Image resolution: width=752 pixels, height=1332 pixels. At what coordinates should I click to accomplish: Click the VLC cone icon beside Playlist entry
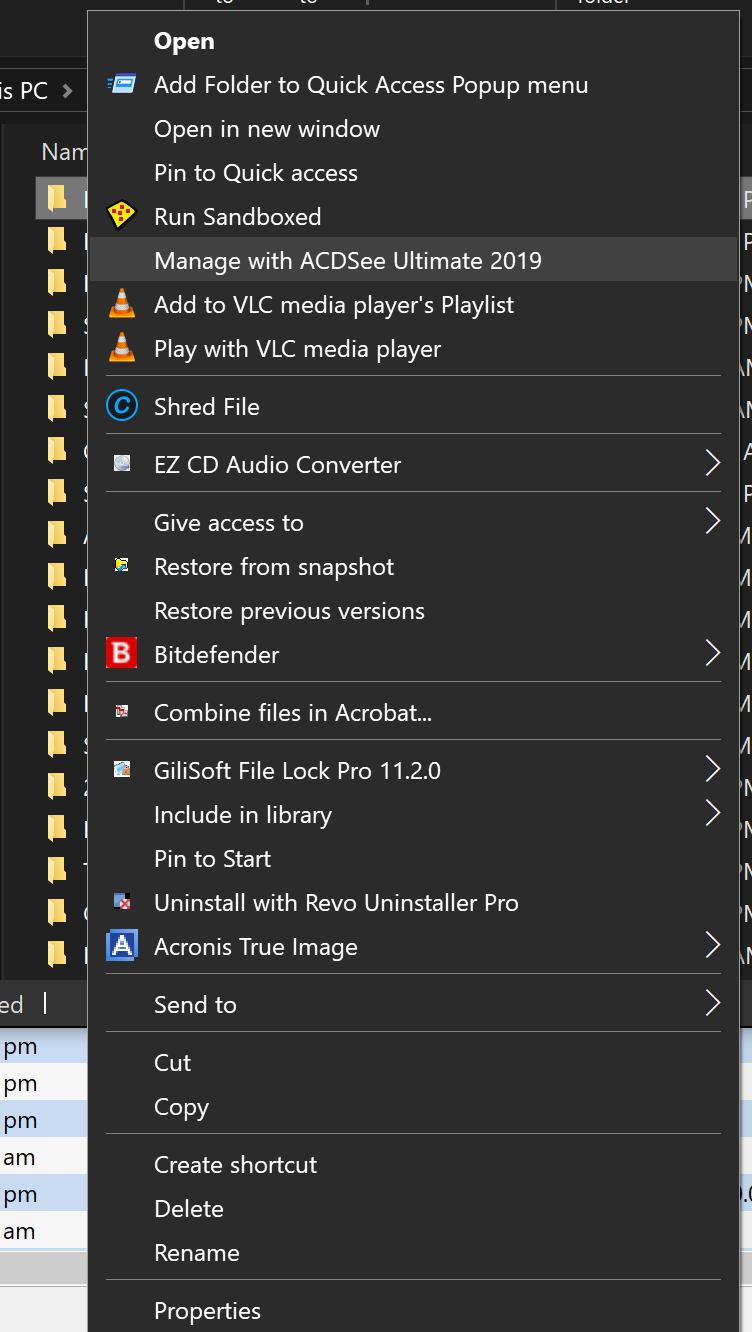[x=122, y=303]
